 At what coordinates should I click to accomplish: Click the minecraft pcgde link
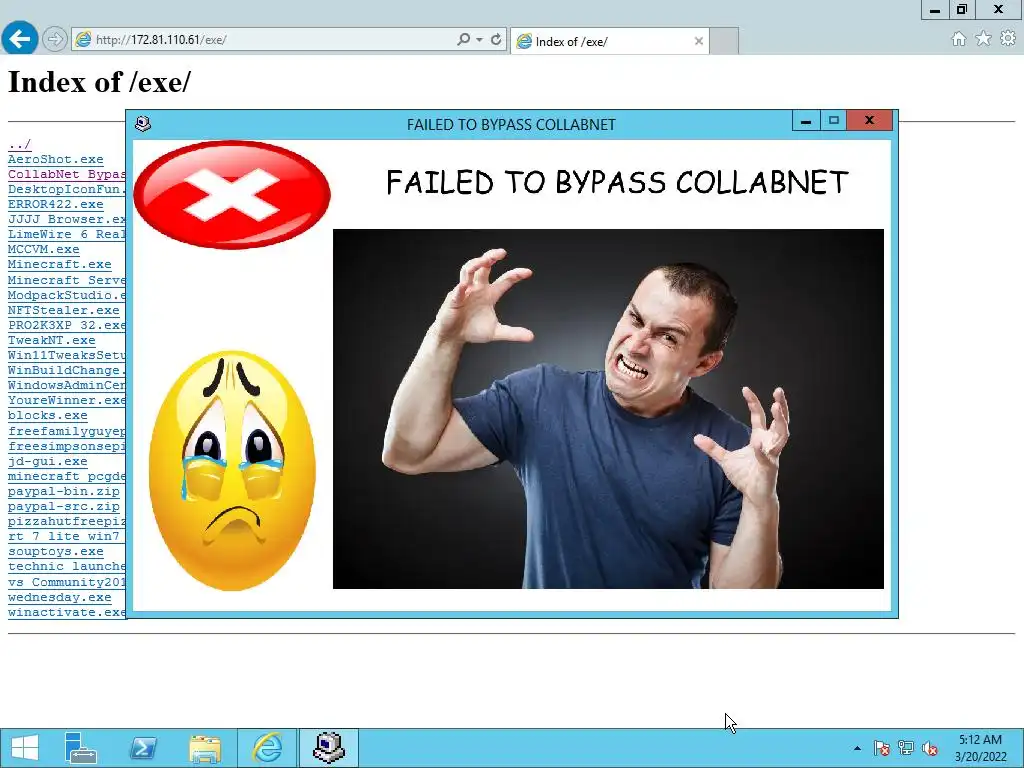coord(67,476)
